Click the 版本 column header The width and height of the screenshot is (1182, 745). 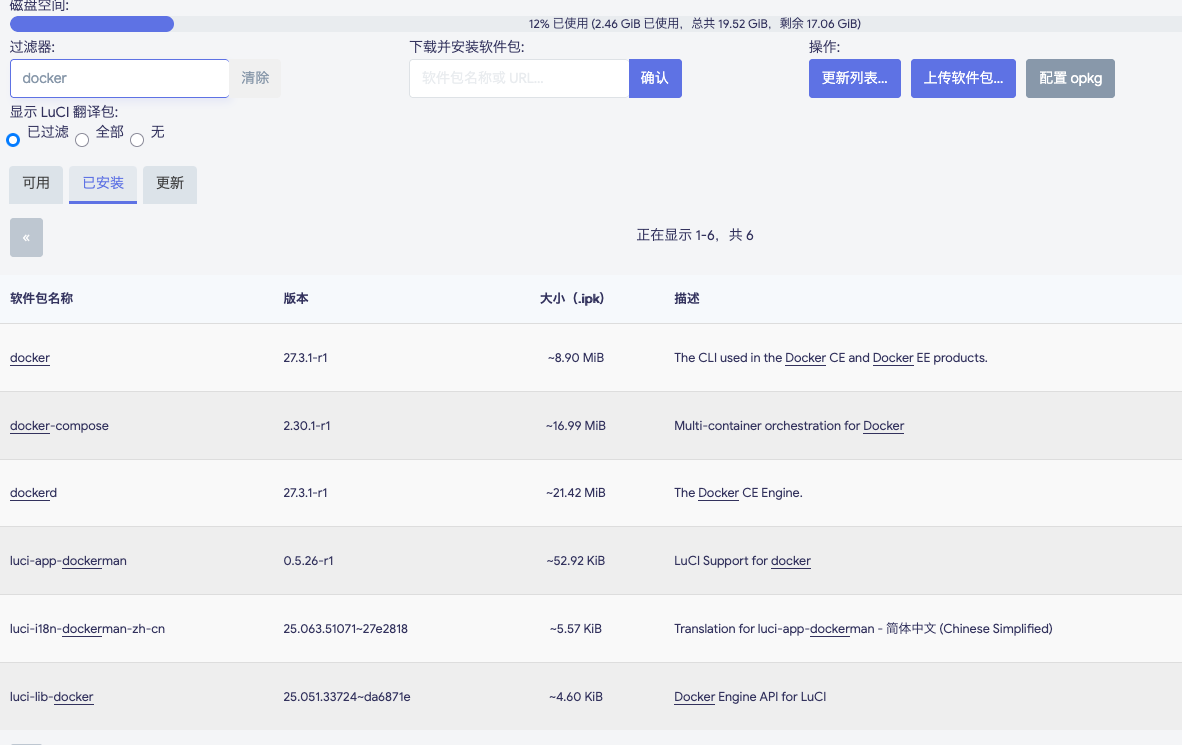[296, 299]
